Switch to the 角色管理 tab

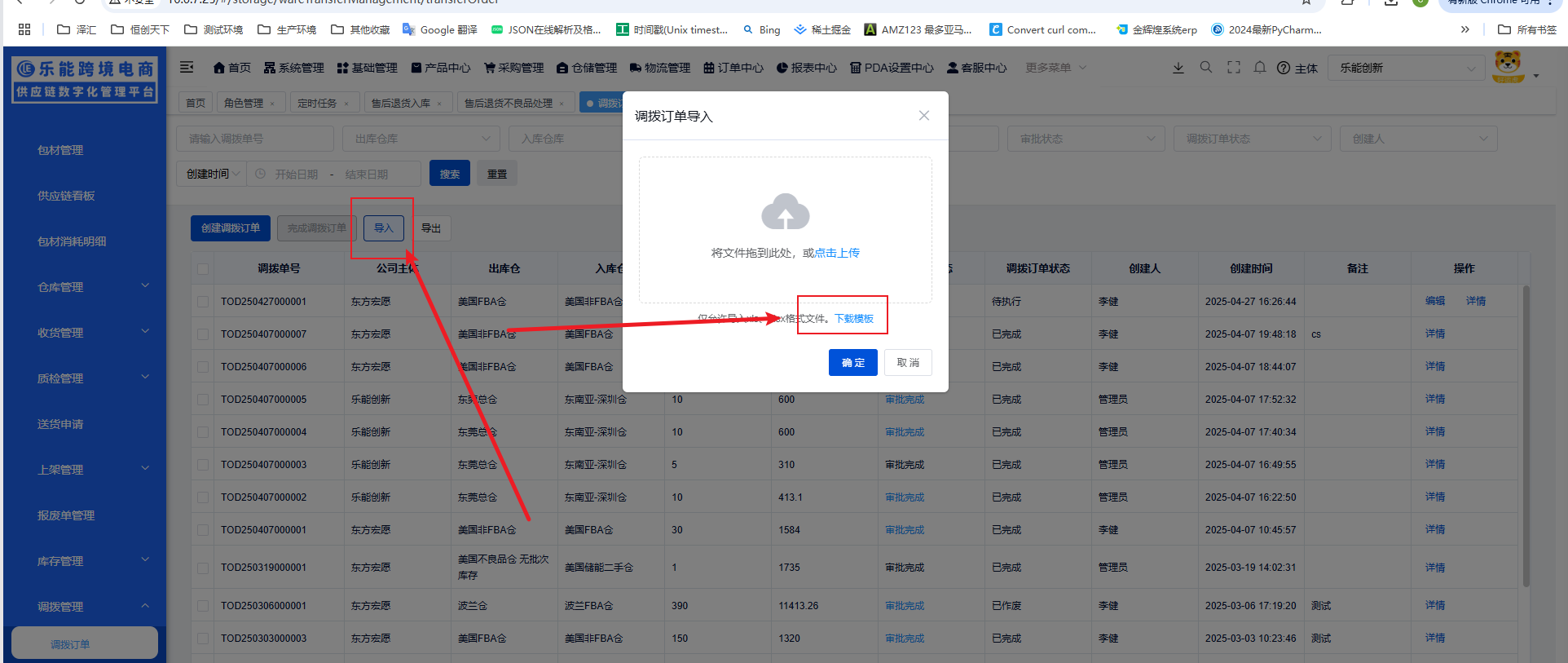pyautogui.click(x=244, y=103)
